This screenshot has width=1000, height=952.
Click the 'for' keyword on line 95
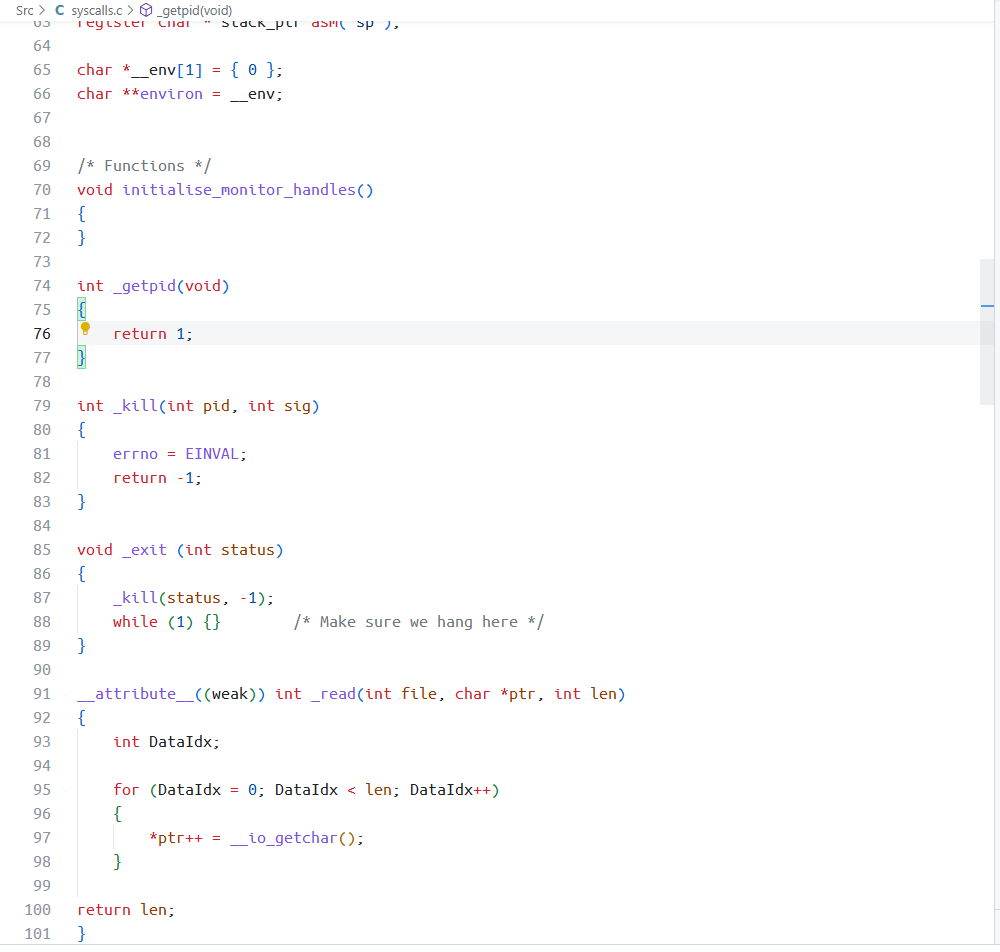point(126,790)
